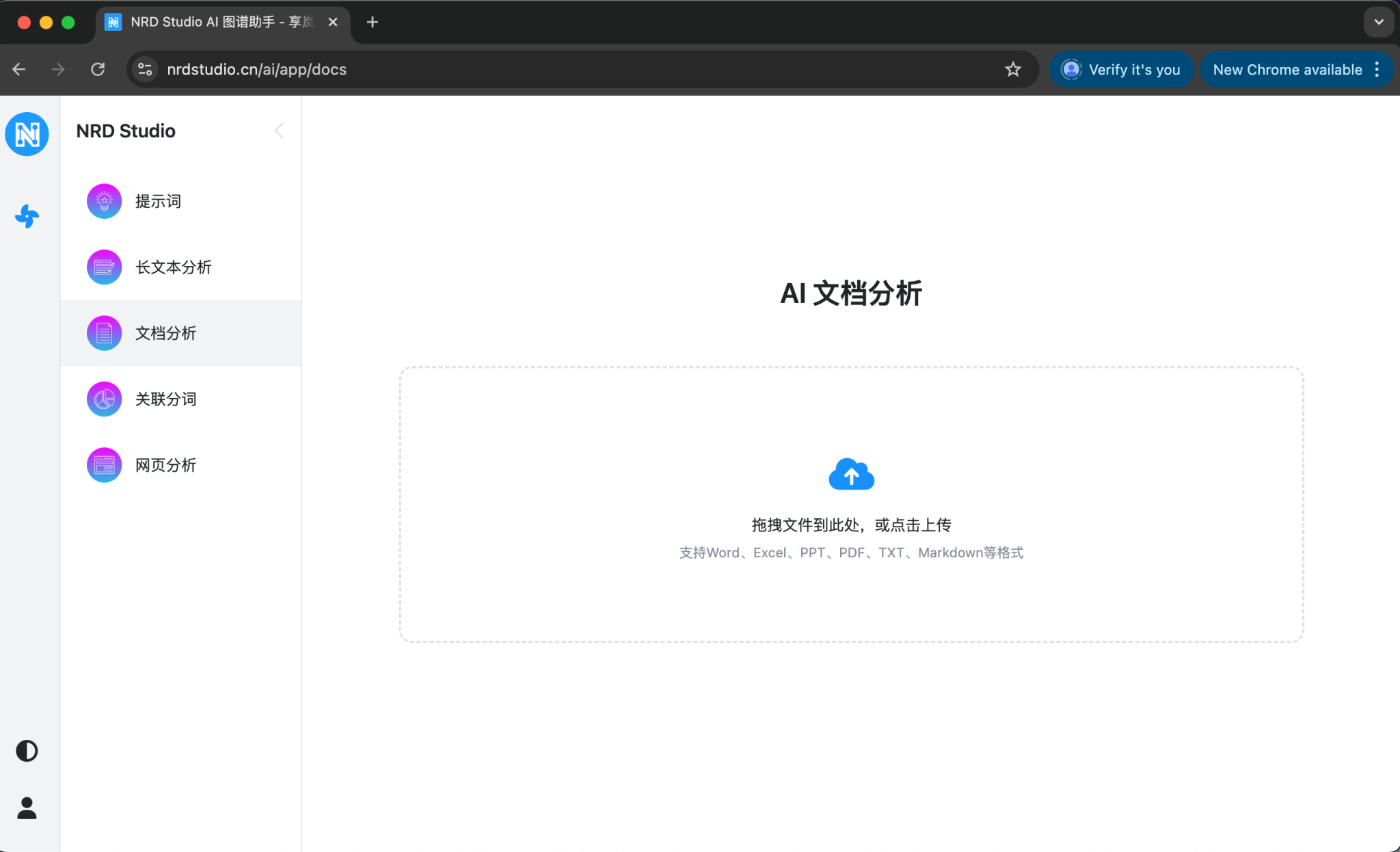Open the site information icon

145,69
